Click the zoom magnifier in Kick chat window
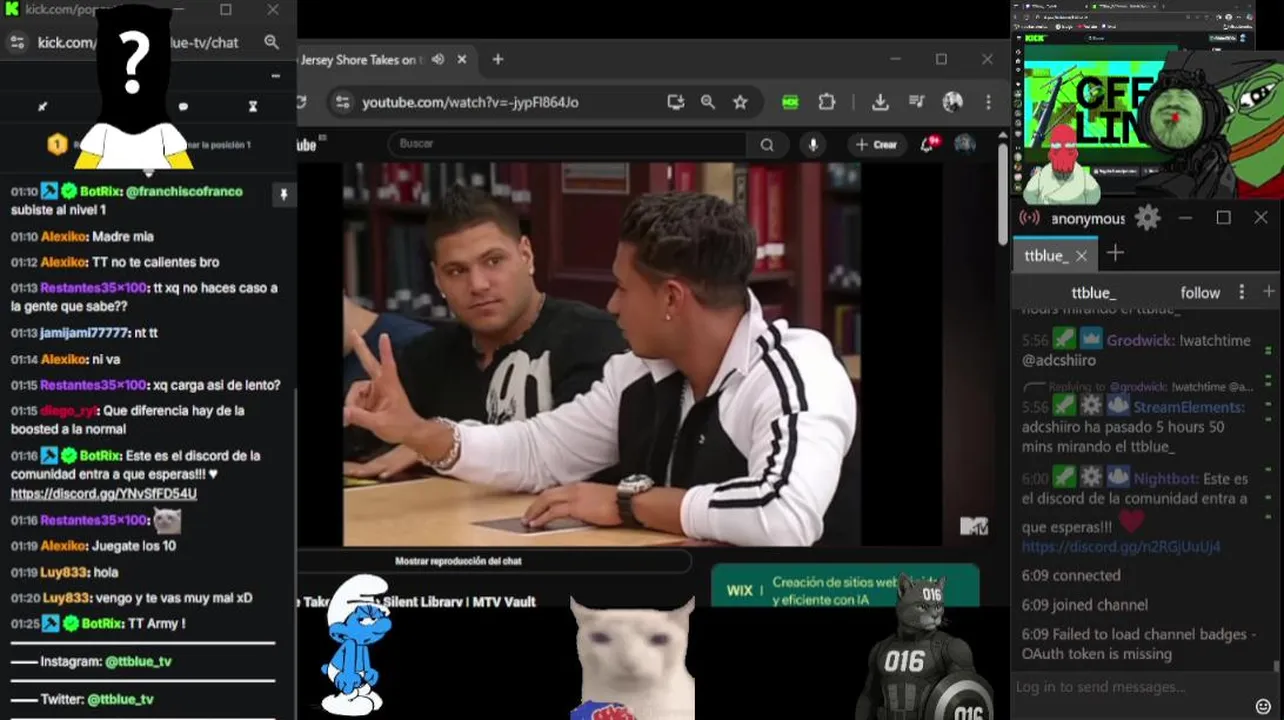The height and width of the screenshot is (720, 1284). [x=272, y=42]
